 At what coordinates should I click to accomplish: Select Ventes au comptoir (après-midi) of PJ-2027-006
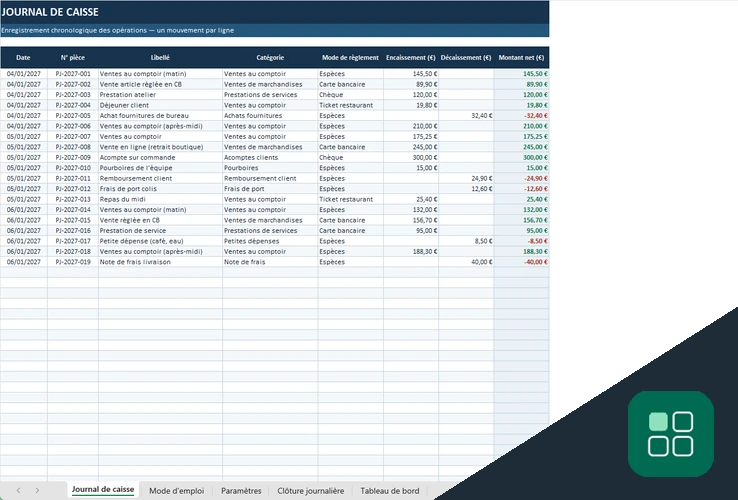(x=160, y=126)
